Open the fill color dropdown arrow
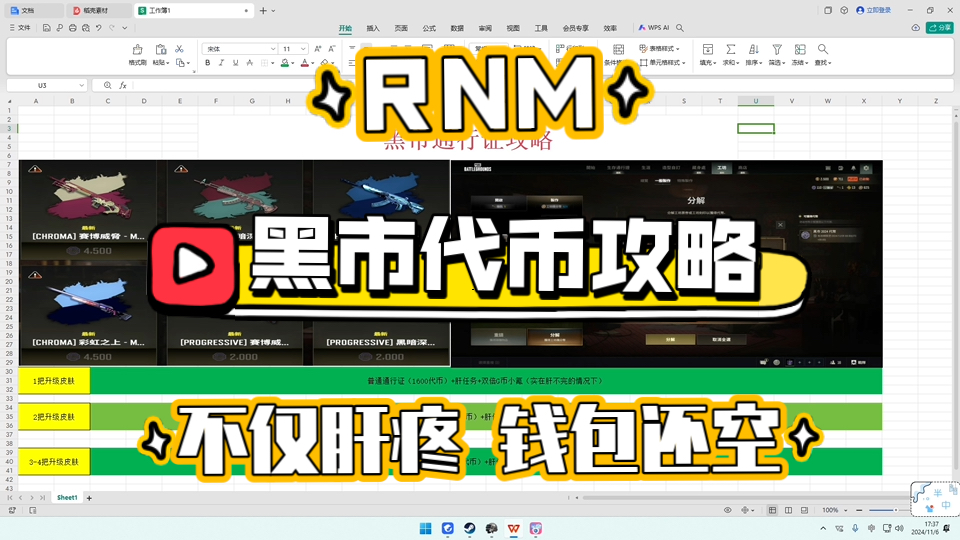The width and height of the screenshot is (960, 540). pos(293,63)
